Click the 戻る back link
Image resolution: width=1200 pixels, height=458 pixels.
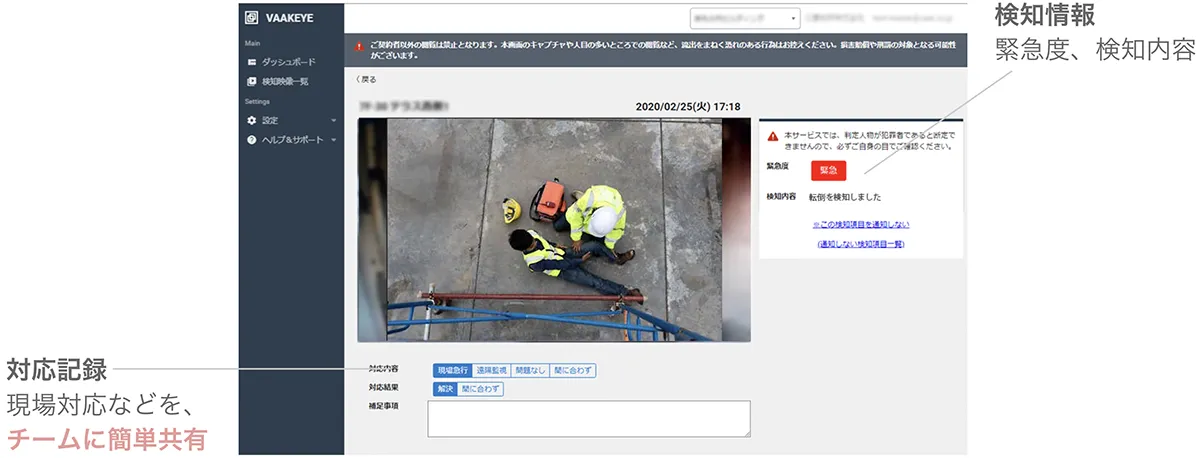point(366,79)
